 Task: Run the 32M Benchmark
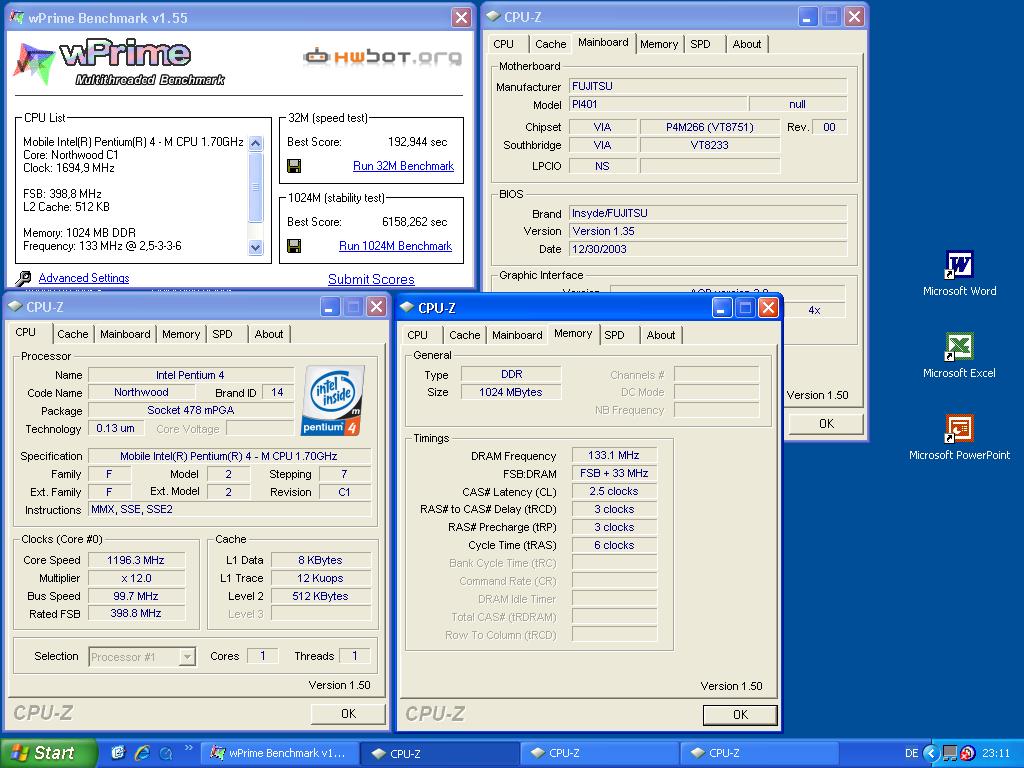tap(403, 166)
